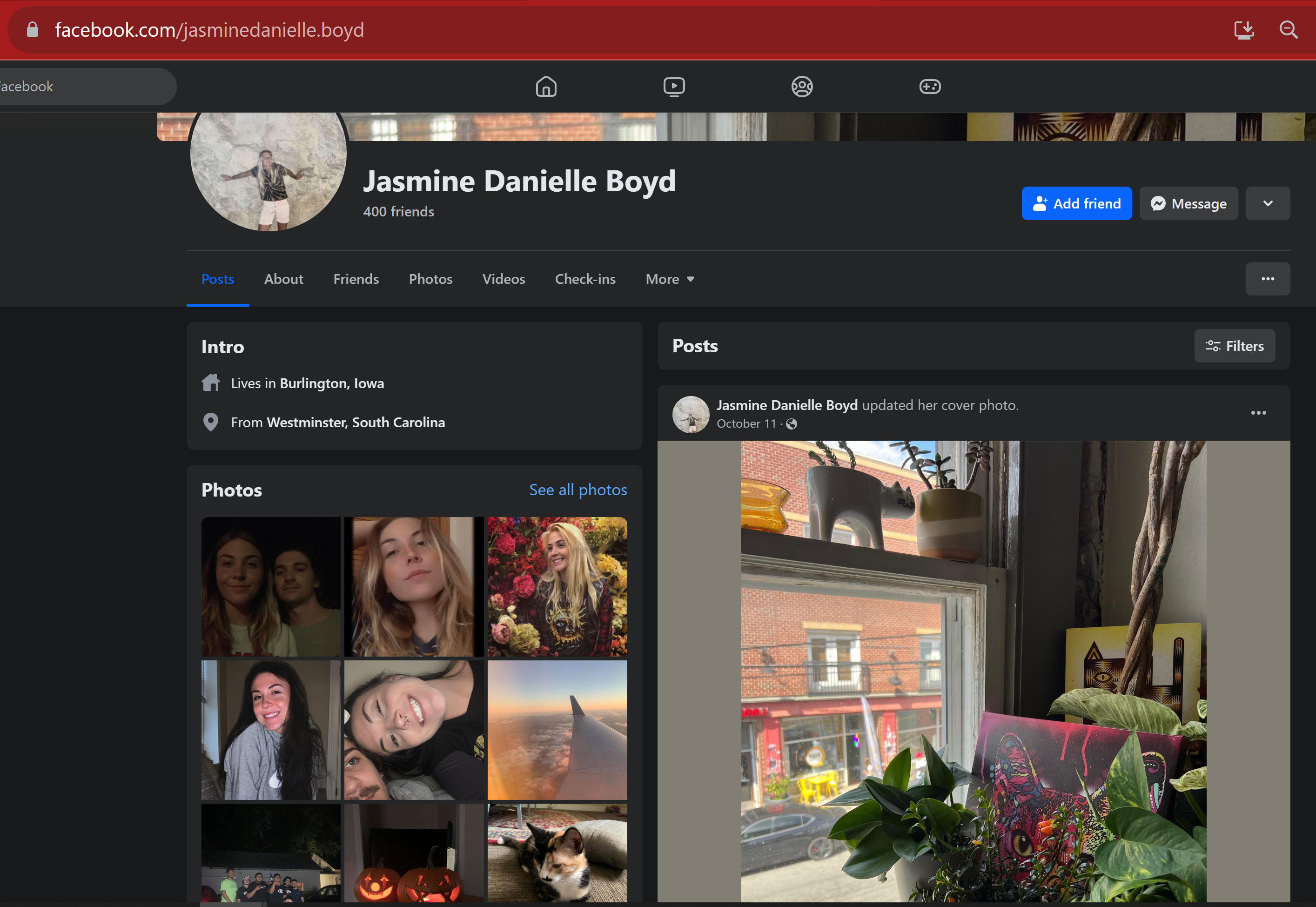Screen dimensions: 1316x907
Task: Open the calico cat photo thumbnail
Action: pos(557,853)
